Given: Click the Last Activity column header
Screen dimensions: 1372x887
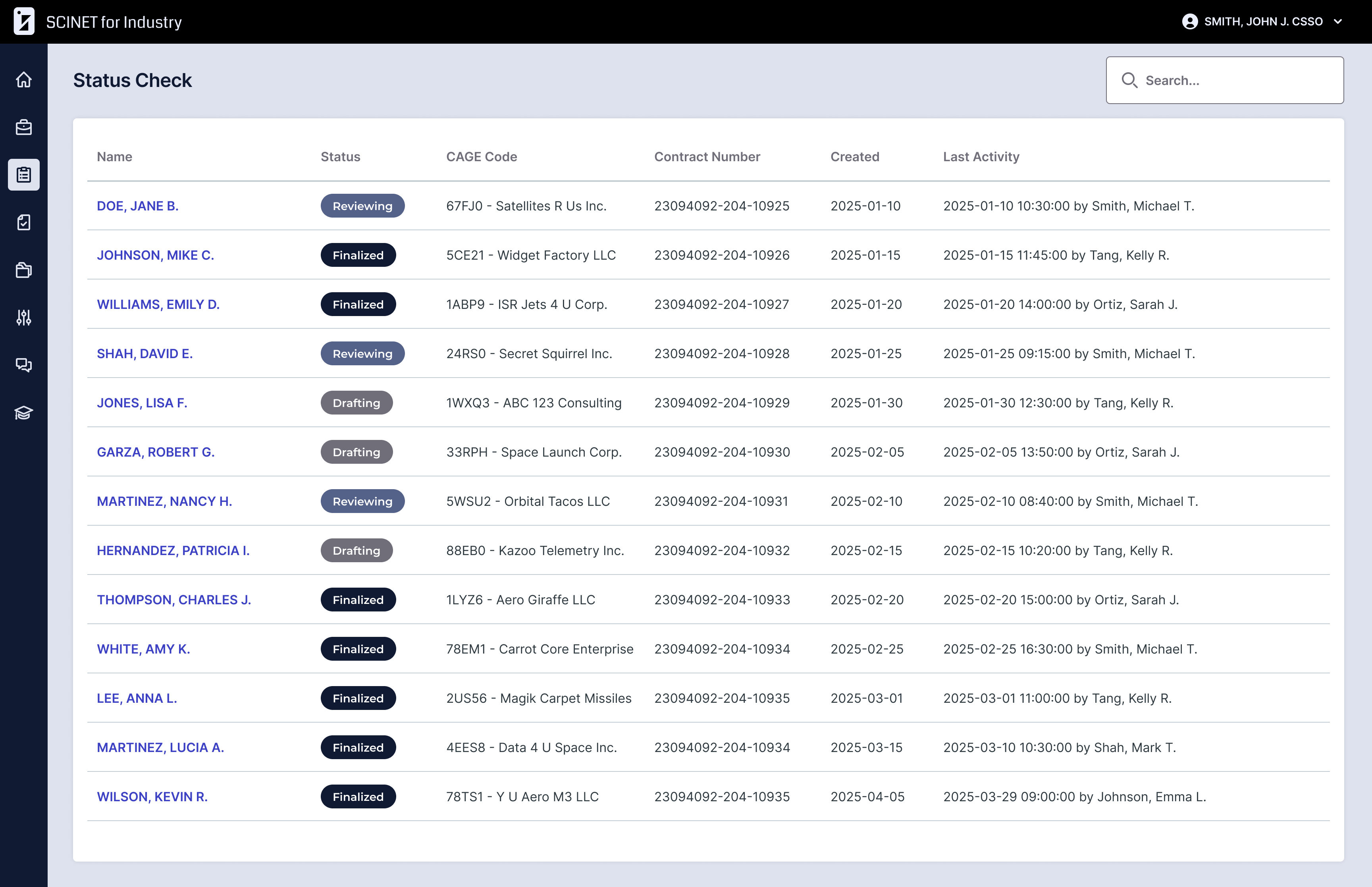Looking at the screenshot, I should click(981, 157).
